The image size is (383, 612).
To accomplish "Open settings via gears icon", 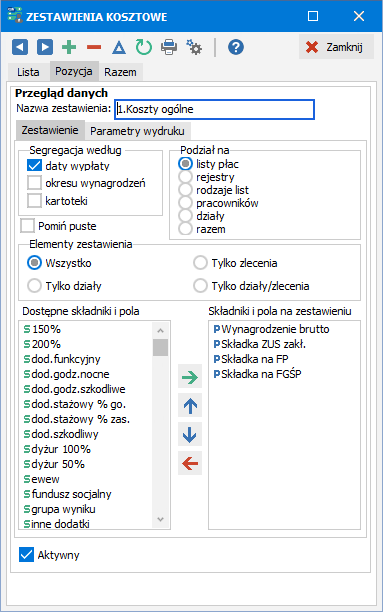I will [x=194, y=47].
